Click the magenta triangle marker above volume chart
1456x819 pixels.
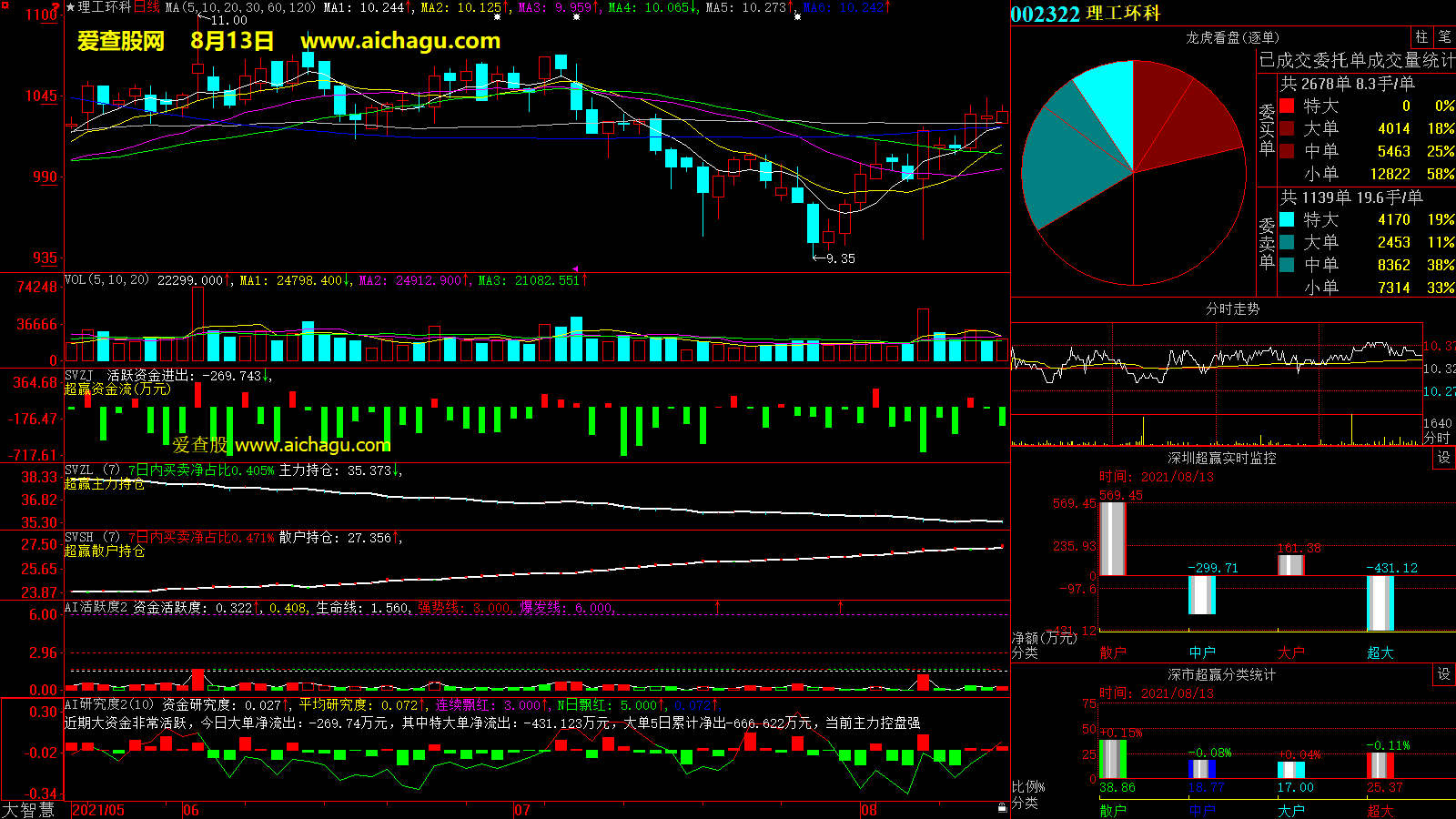(x=575, y=269)
